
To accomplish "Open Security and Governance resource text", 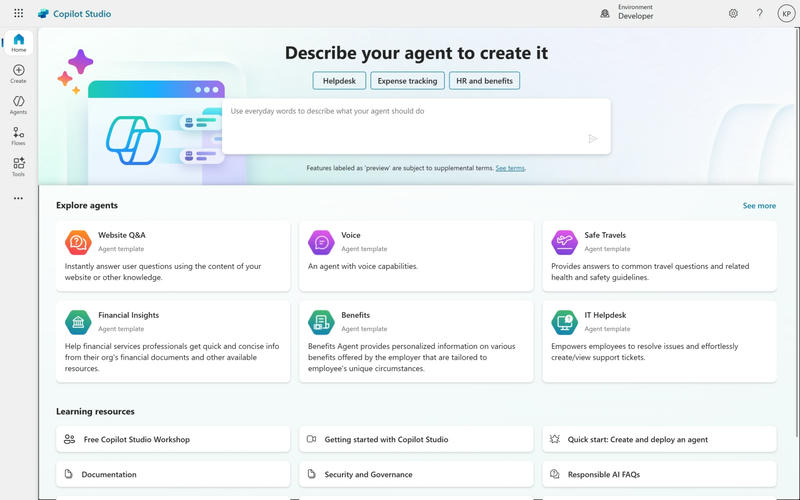I will [x=368, y=474].
